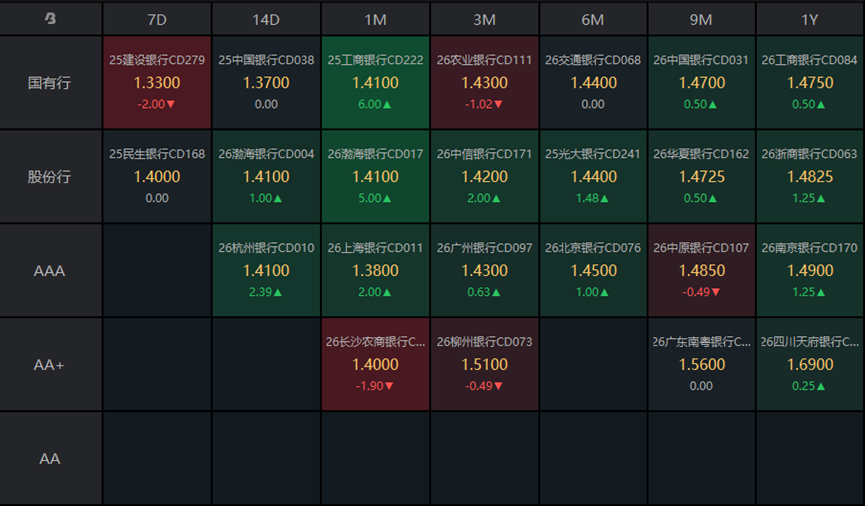
Task: Click the 26长沙农商银行 quote cell
Action: 375,364
